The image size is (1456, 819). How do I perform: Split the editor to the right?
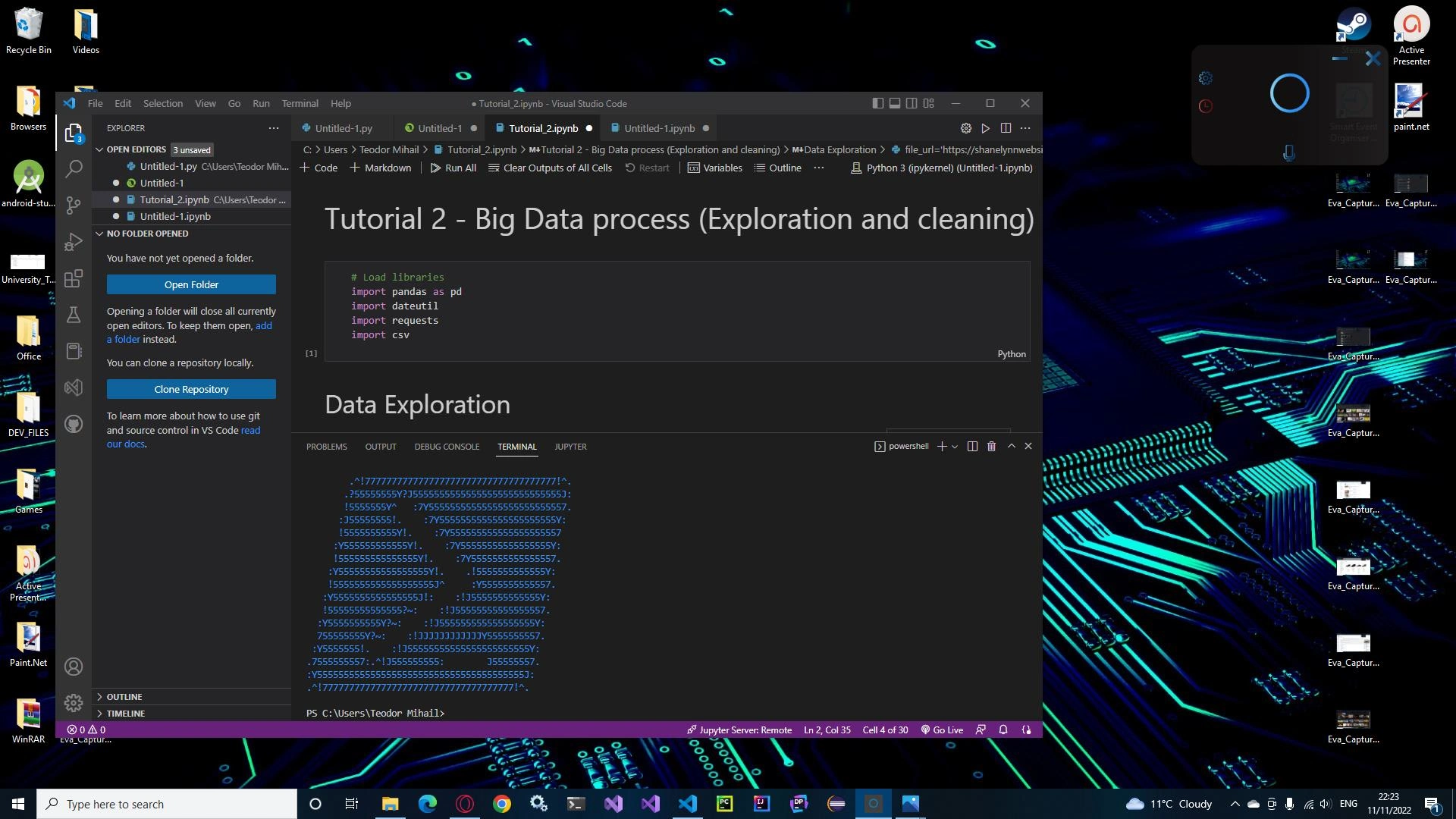1006,128
